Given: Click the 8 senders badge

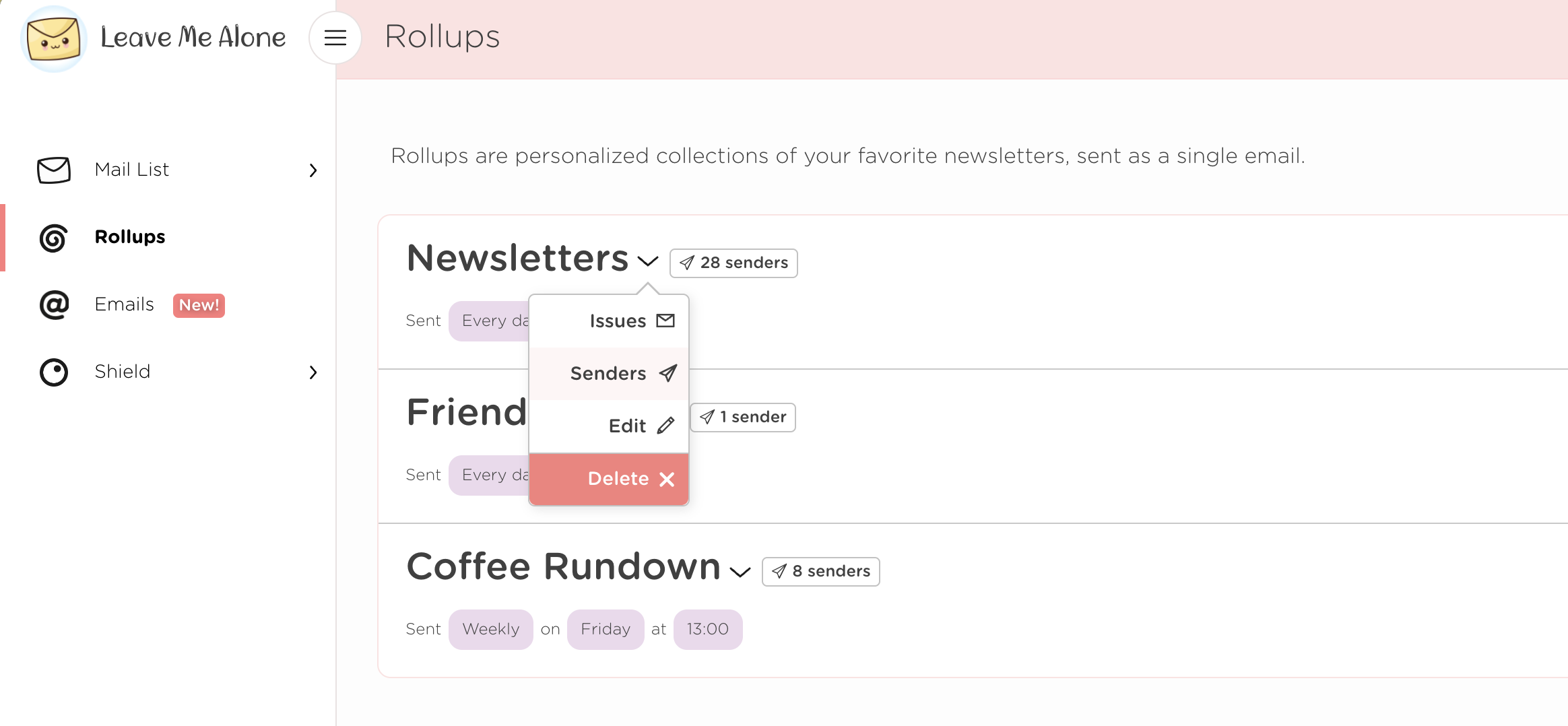Looking at the screenshot, I should (x=820, y=572).
